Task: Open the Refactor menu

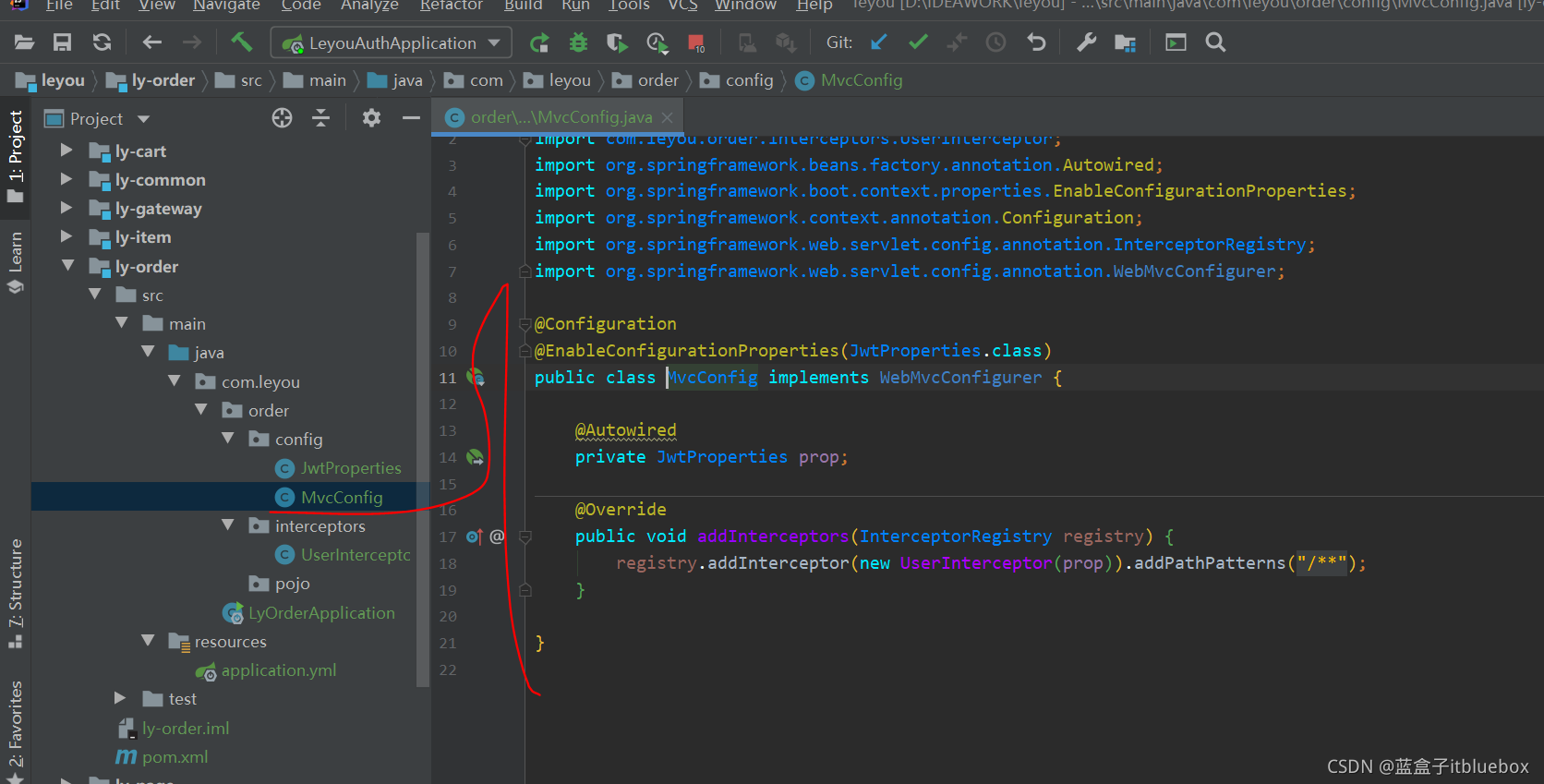Action: click(451, 6)
